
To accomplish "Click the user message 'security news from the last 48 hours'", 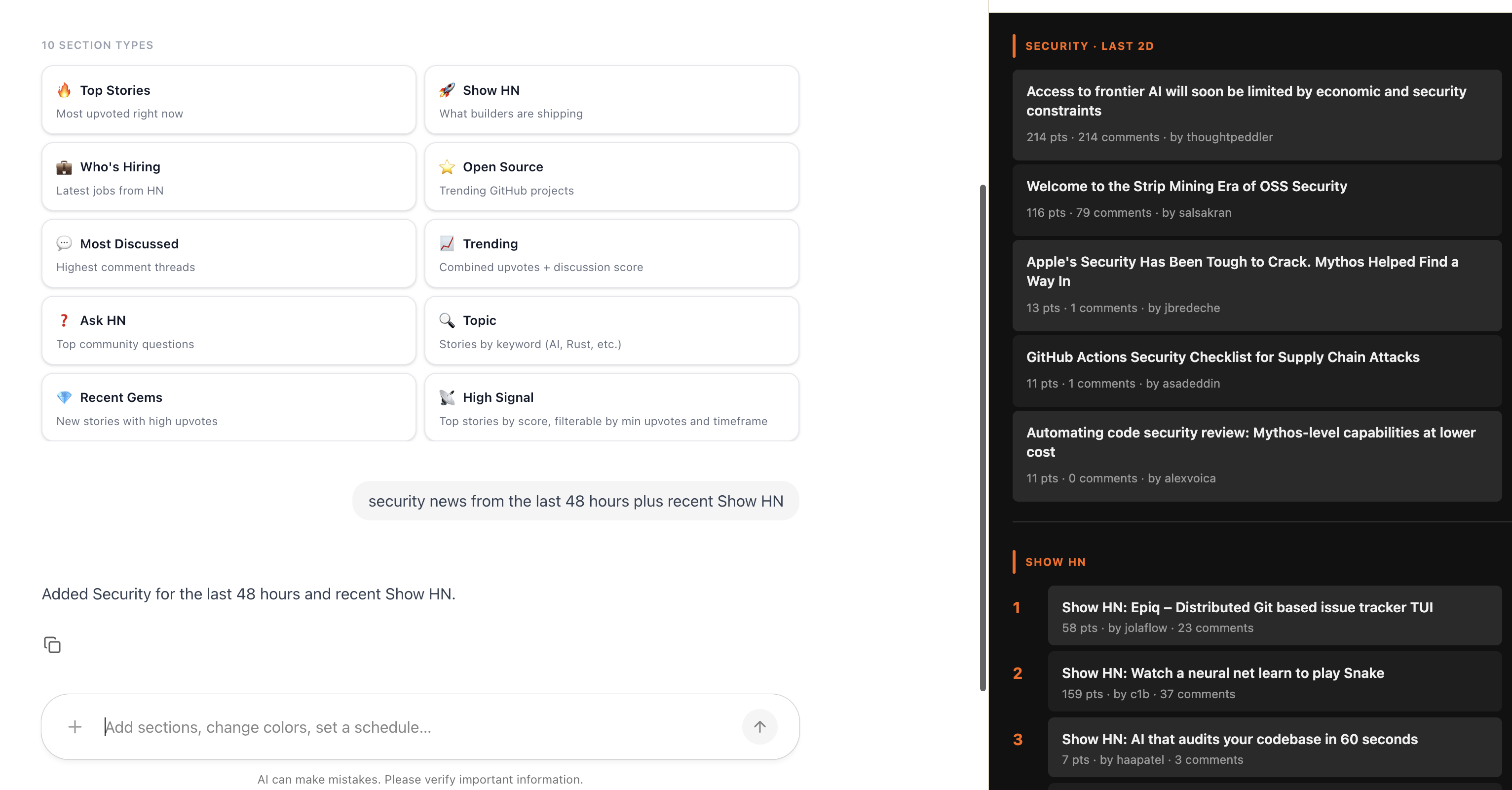I will click(x=576, y=501).
